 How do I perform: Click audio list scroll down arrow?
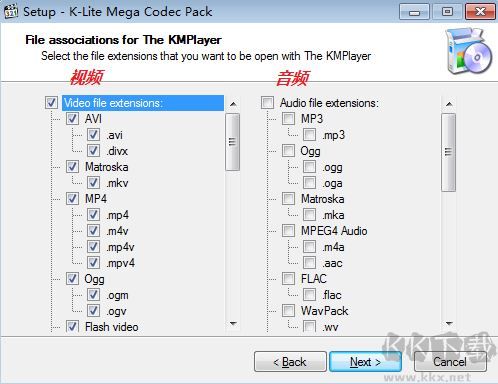449,323
